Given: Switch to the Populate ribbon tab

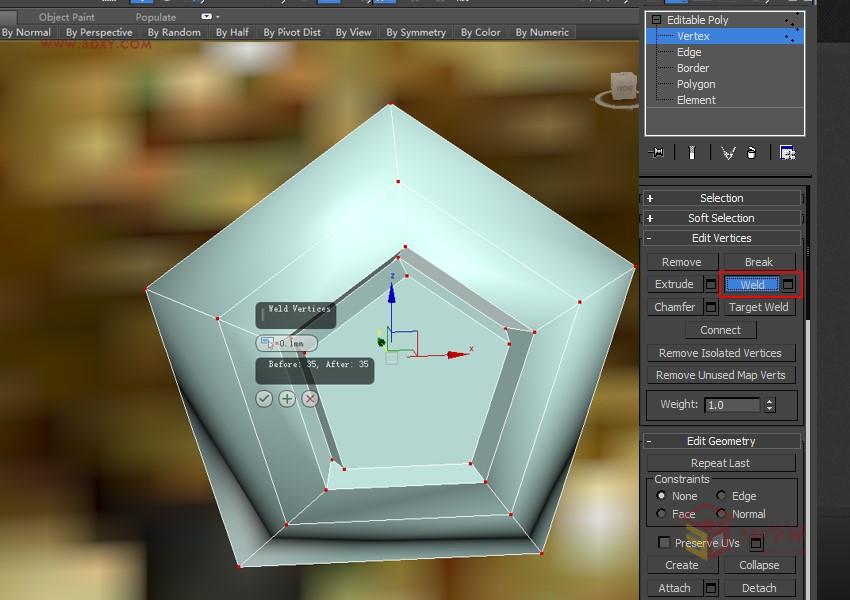Looking at the screenshot, I should point(155,17).
